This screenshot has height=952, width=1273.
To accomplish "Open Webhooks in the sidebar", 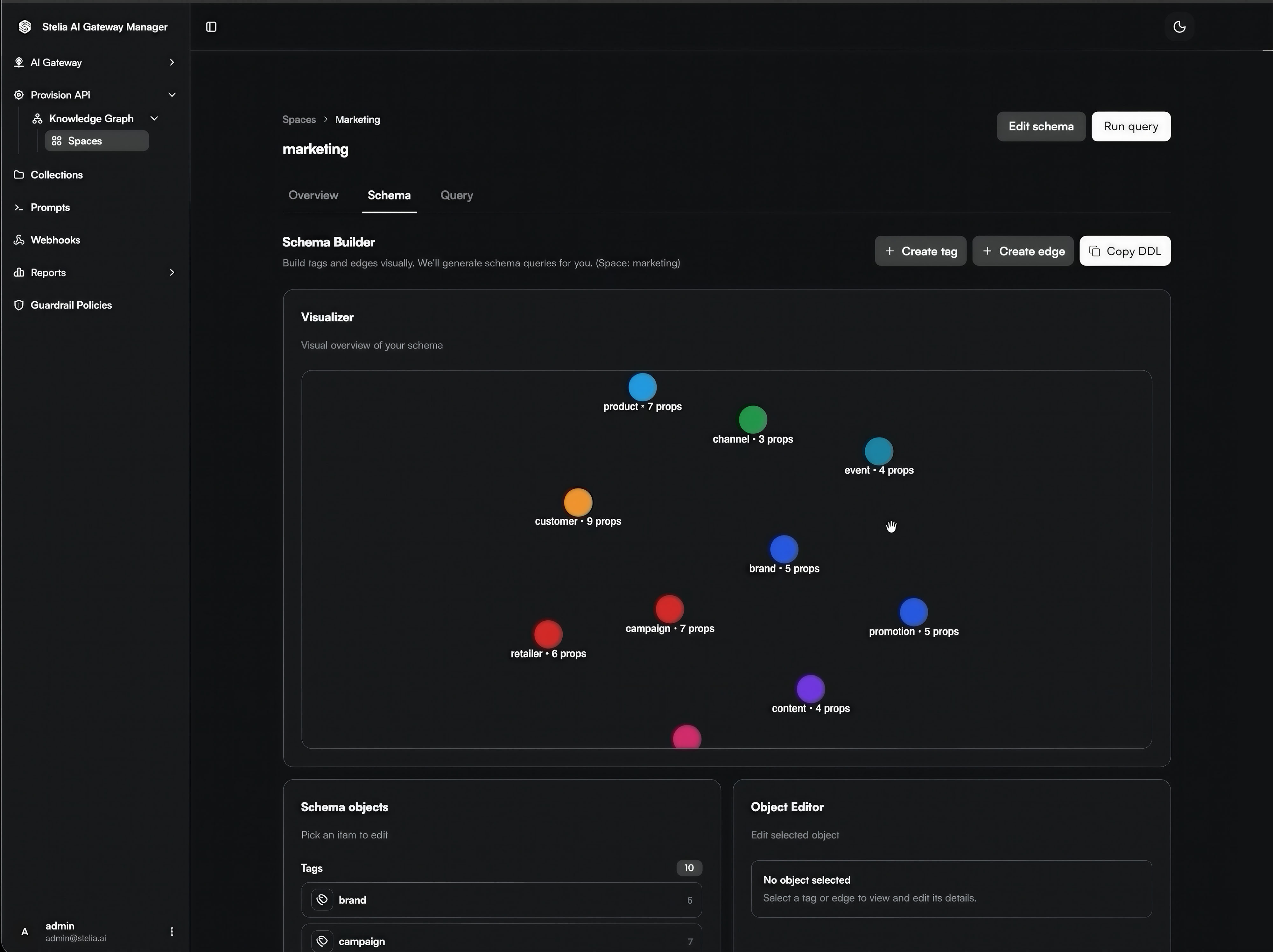I will (x=55, y=240).
